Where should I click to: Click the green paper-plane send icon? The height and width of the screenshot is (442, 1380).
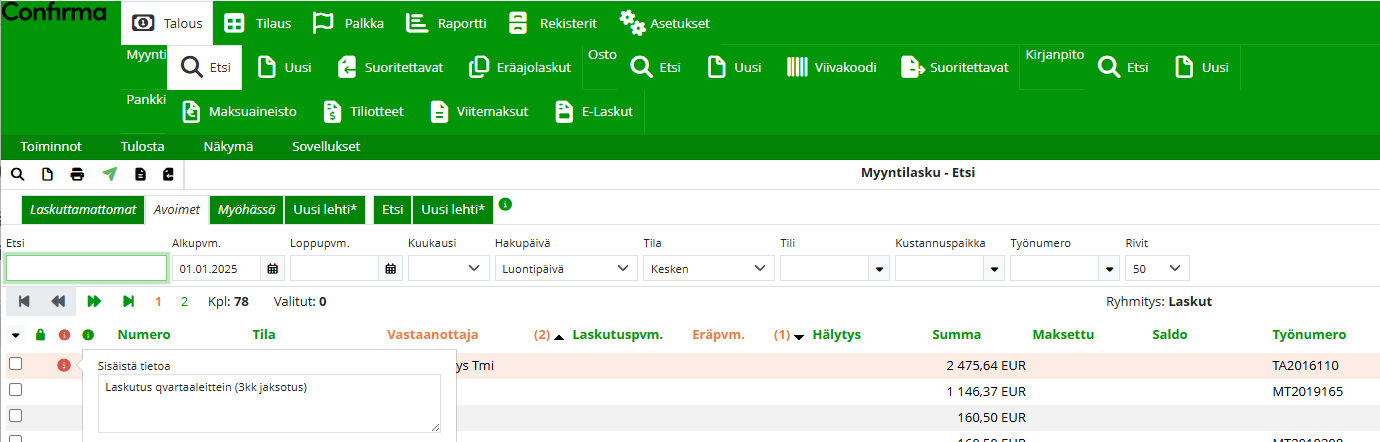click(x=109, y=174)
